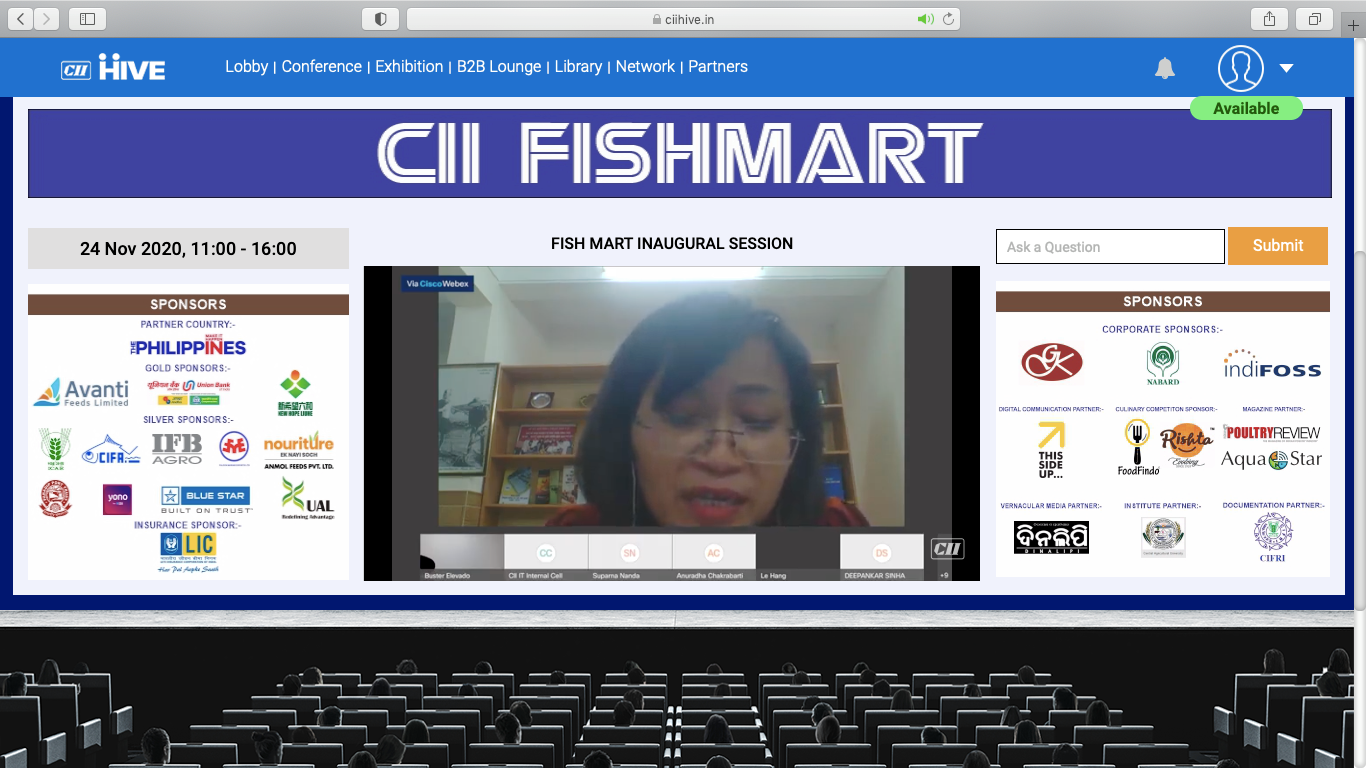1366x768 pixels.
Task: Click the LIC insurance sponsor logo
Action: point(188,550)
